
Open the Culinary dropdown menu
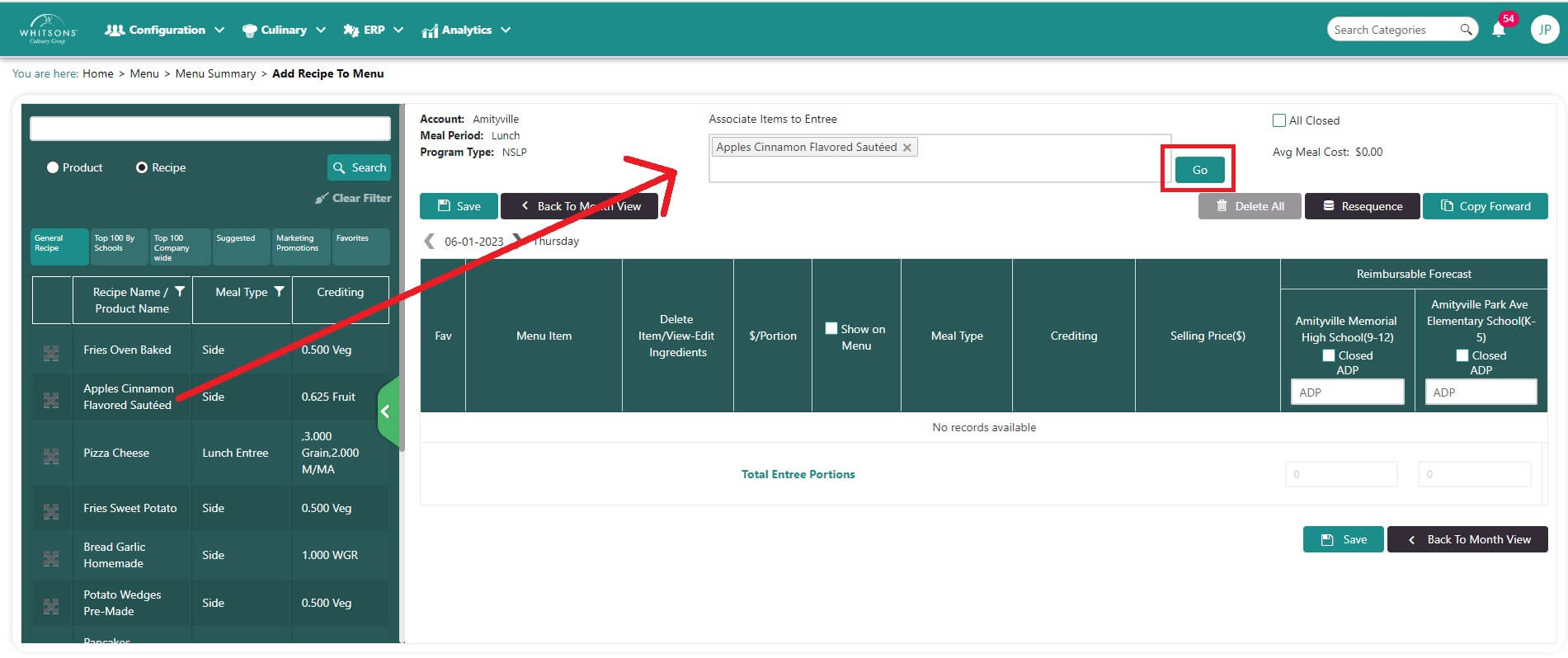(284, 30)
